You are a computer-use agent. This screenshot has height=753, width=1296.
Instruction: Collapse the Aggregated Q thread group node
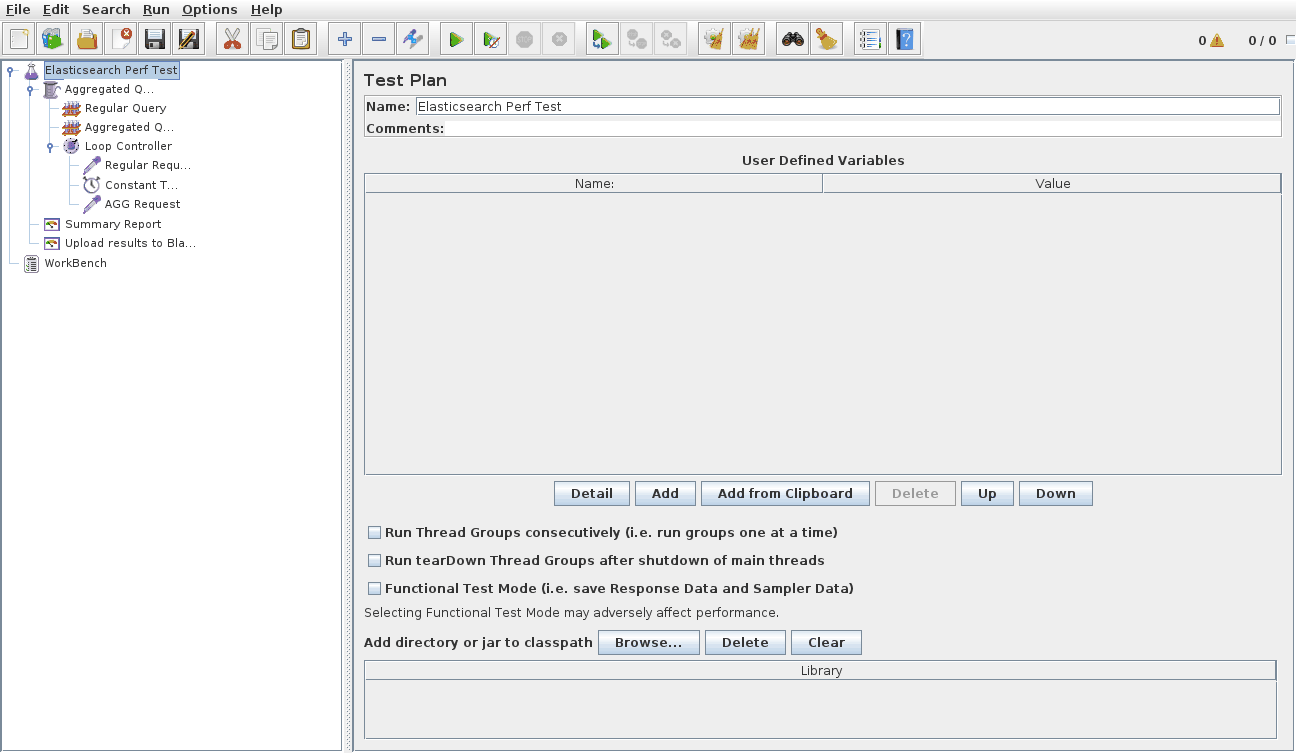pos(28,89)
